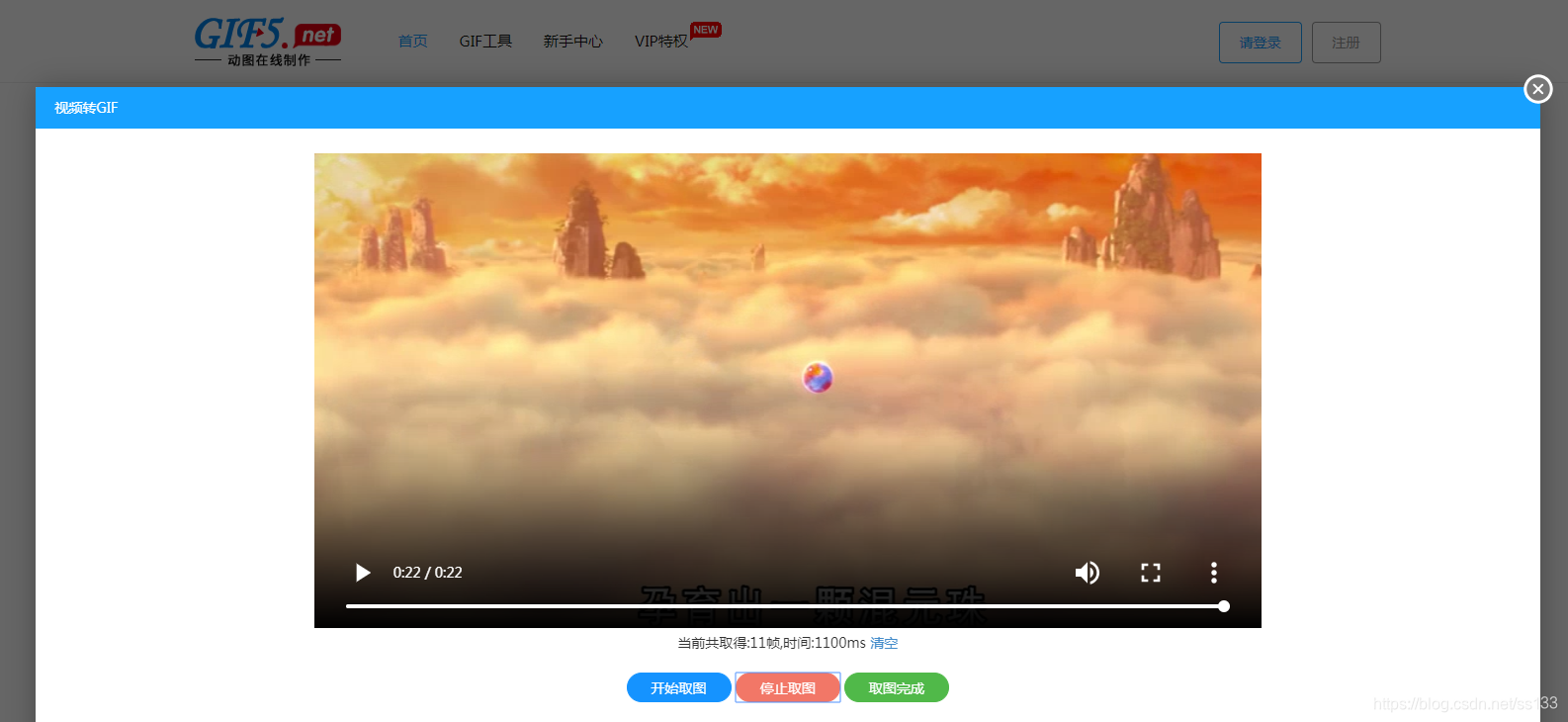
Task: Click the 视频转GIF dialog title
Action: coord(86,108)
